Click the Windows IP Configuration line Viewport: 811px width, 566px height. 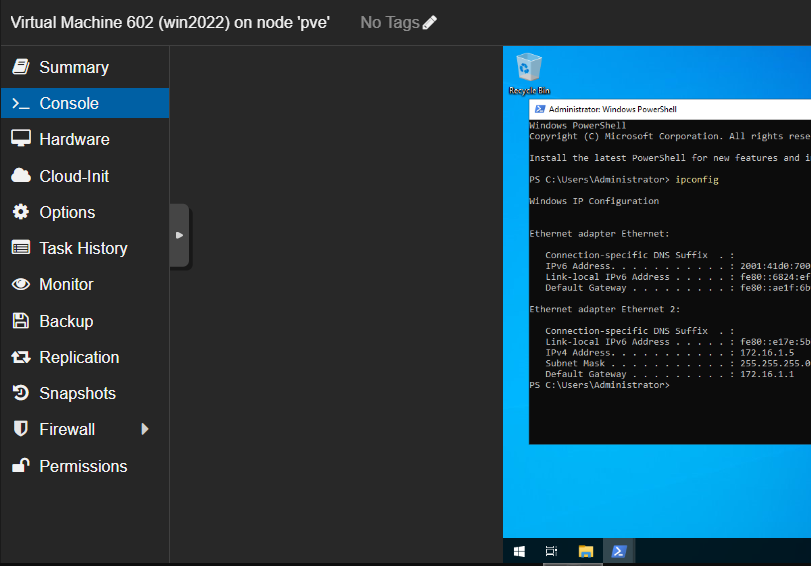[x=594, y=201]
